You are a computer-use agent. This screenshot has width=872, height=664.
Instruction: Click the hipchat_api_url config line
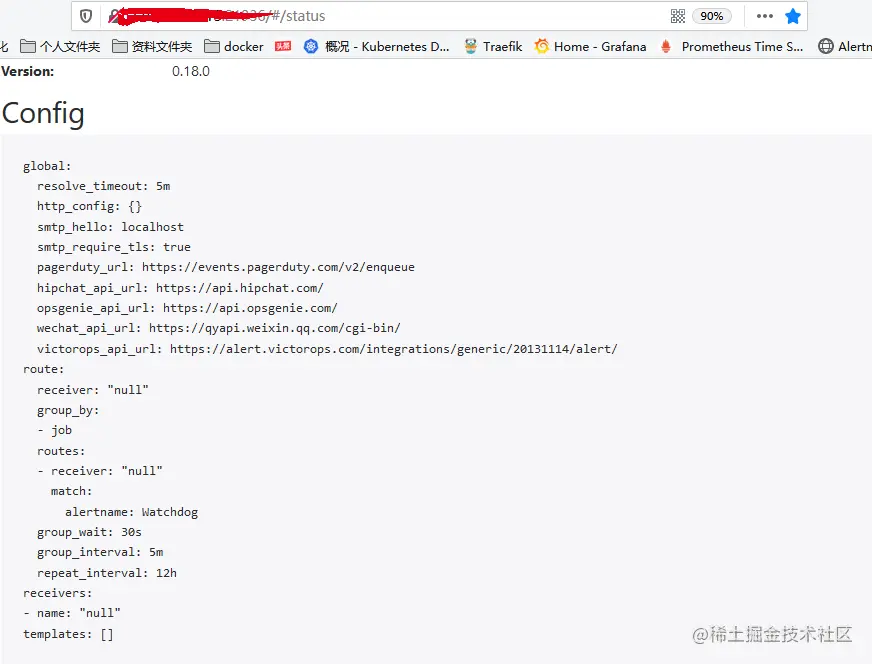coord(180,288)
